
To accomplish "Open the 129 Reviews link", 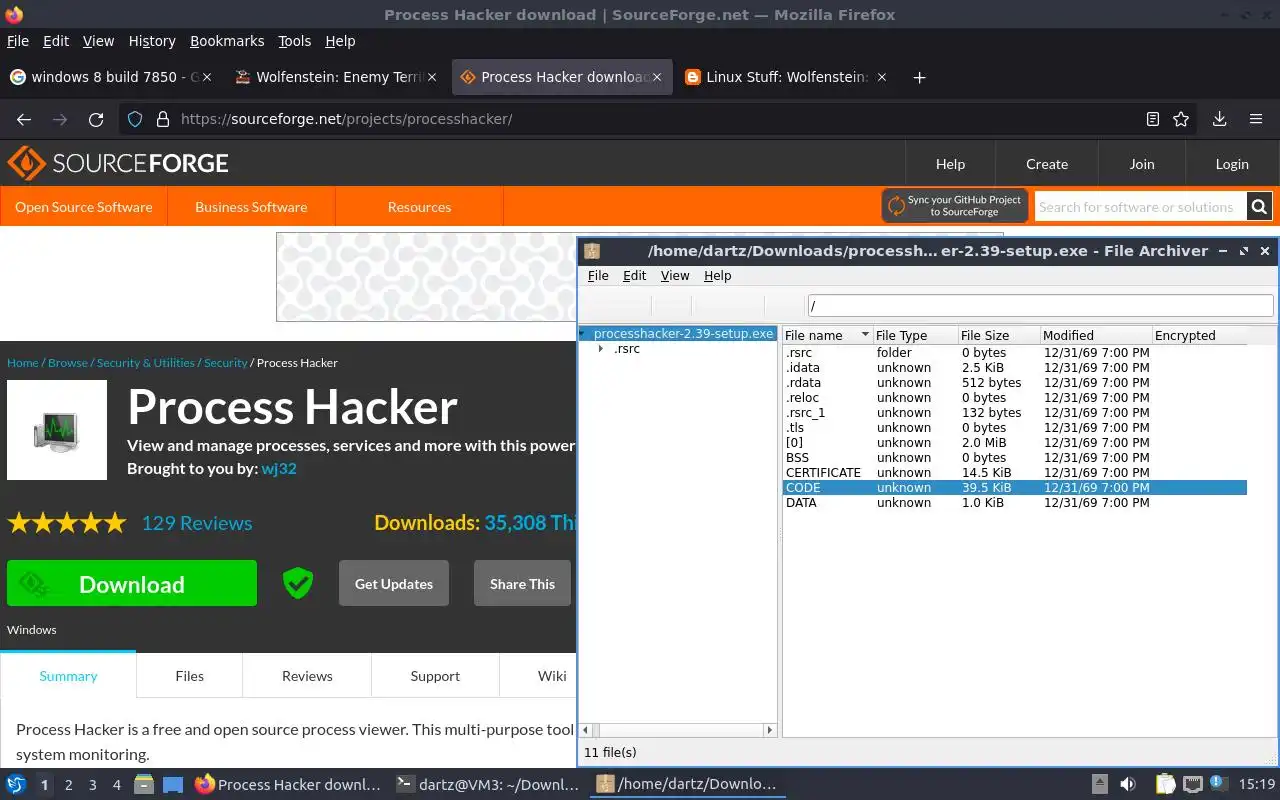I will 197,523.
